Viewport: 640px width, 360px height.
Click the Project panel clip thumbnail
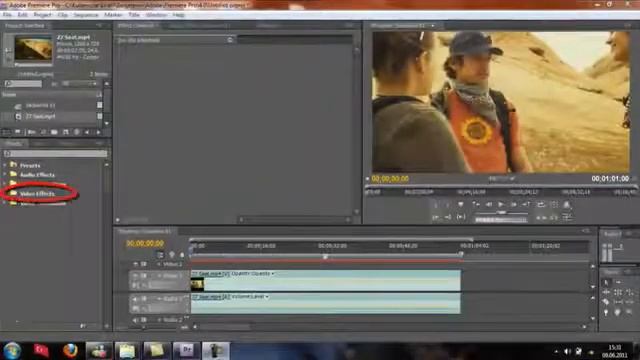click(x=33, y=49)
